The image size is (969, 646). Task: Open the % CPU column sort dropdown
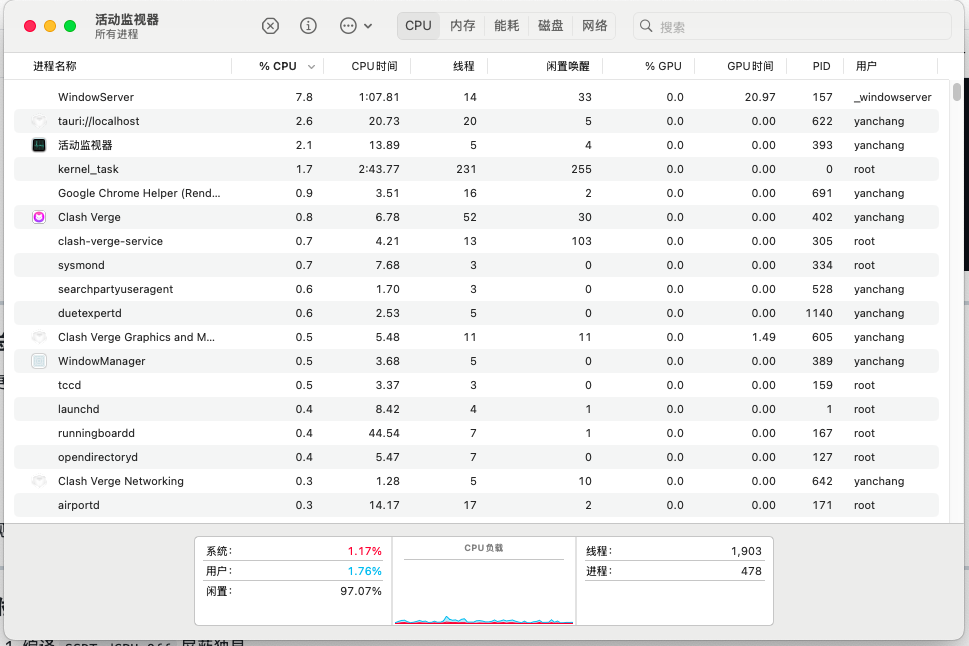(310, 66)
